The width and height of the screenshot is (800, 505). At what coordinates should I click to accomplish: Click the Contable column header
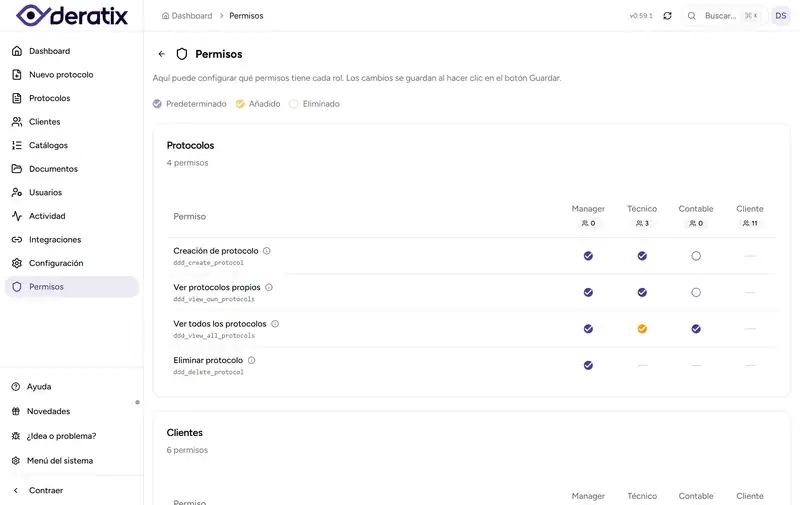(696, 209)
